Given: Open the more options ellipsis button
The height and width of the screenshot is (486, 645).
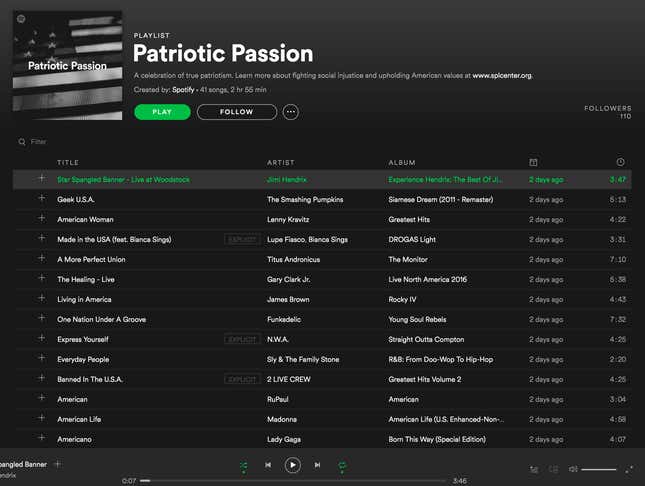Looking at the screenshot, I should click(290, 112).
